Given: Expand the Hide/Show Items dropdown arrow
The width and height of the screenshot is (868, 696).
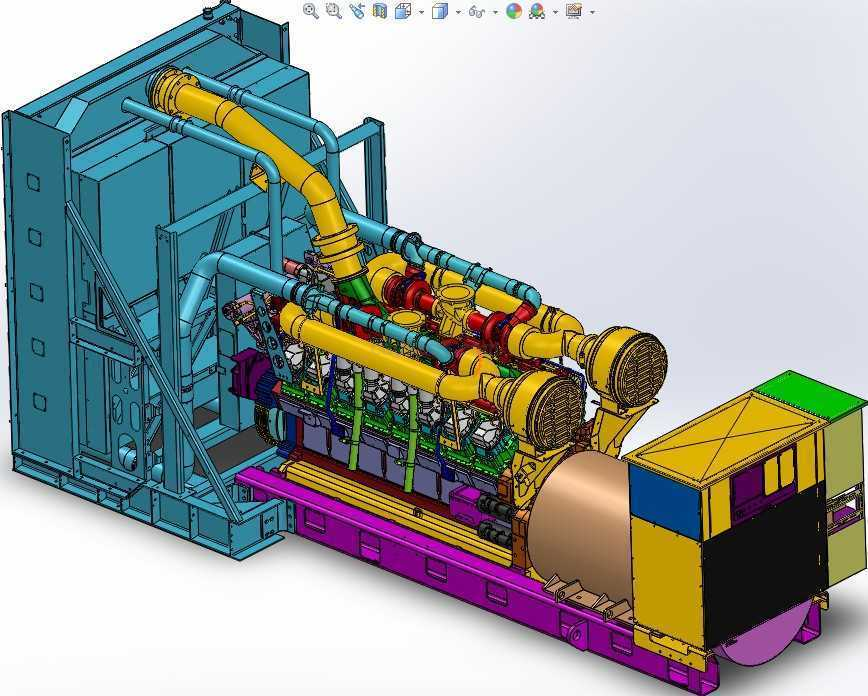Looking at the screenshot, I should [x=495, y=12].
